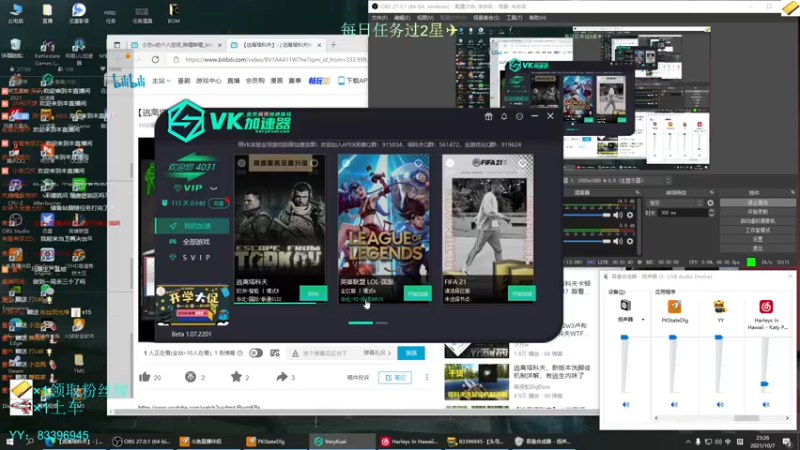Mute YY in volume mixer
This screenshot has width=800, height=450.
point(720,405)
